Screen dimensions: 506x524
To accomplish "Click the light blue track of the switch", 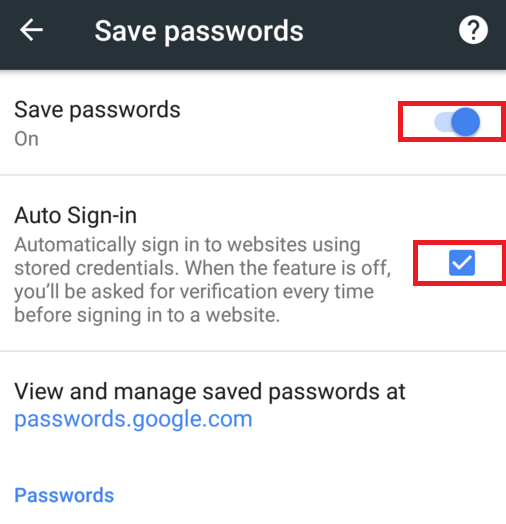I will click(443, 122).
